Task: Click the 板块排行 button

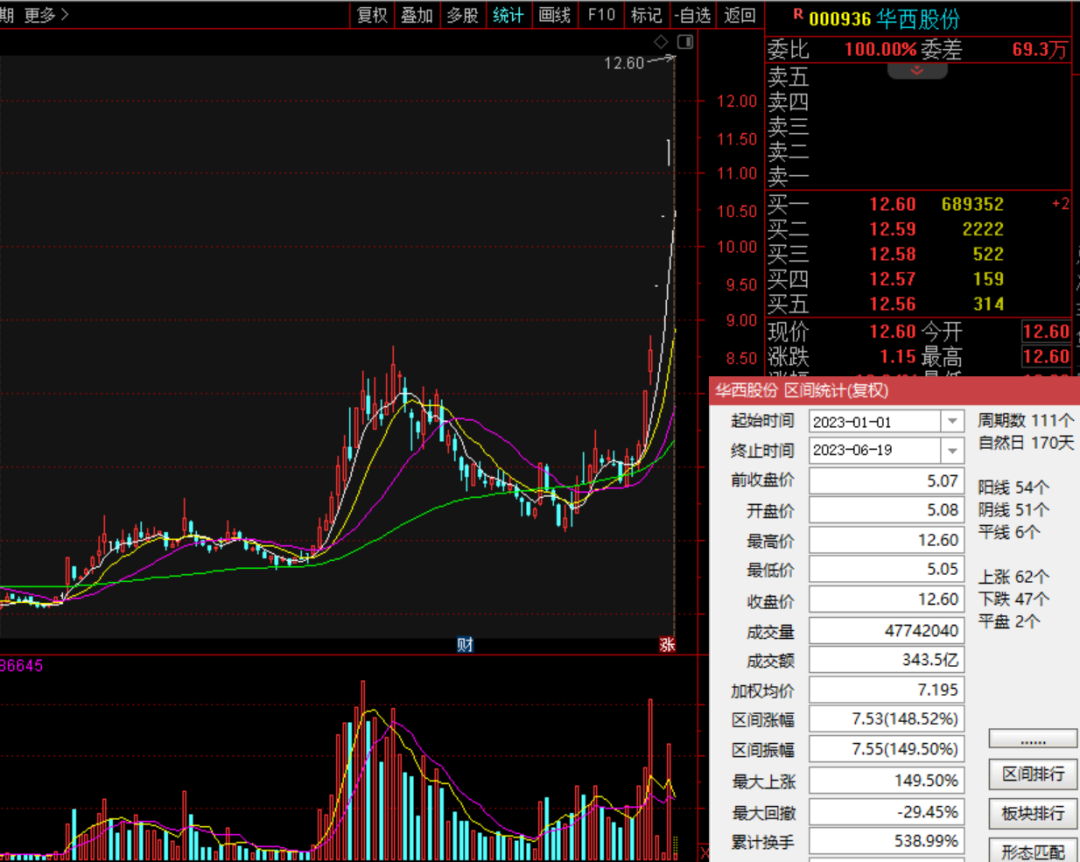Action: coord(1032,813)
